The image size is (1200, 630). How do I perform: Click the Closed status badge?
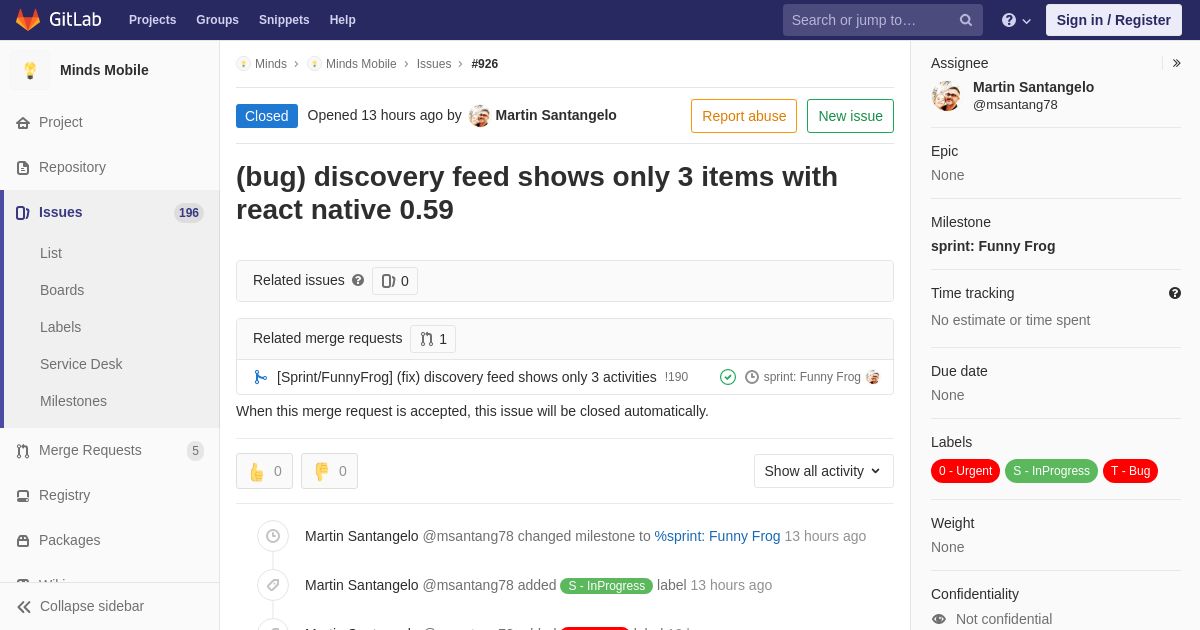pyautogui.click(x=267, y=116)
